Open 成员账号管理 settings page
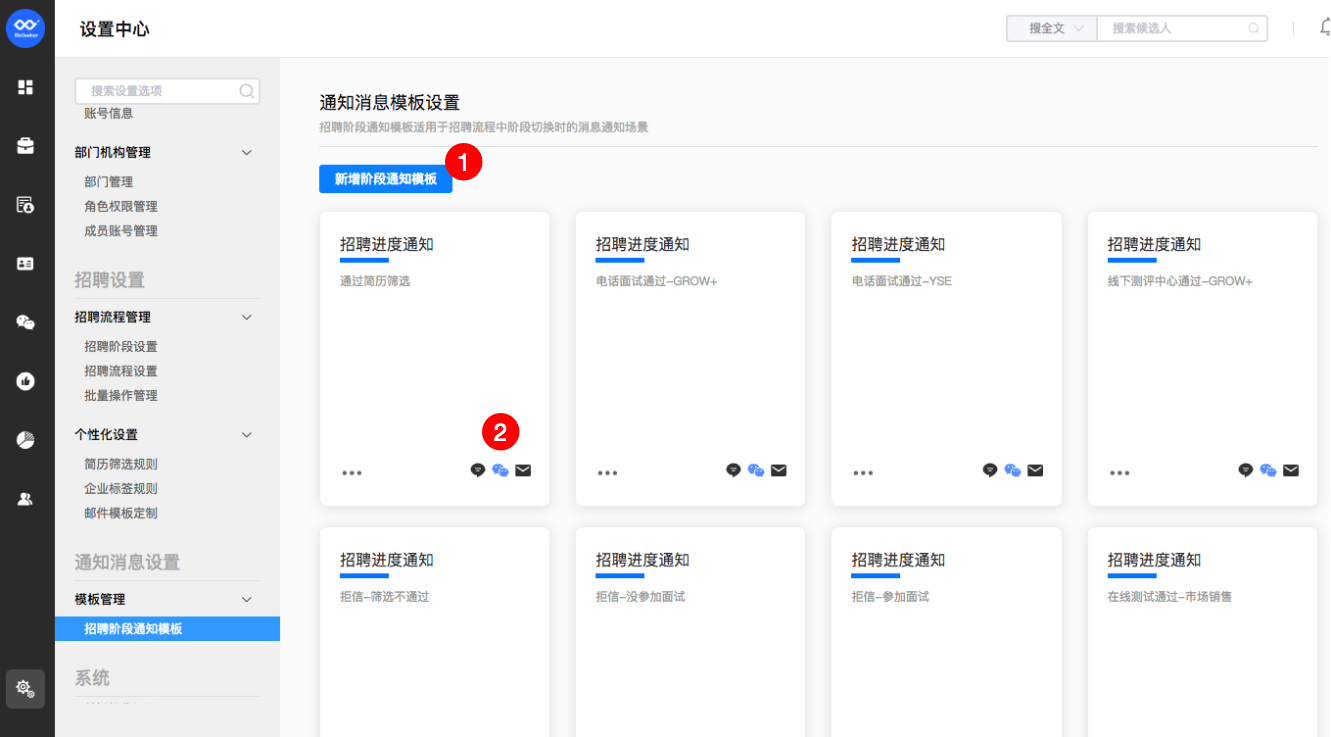The image size is (1331, 737). click(x=121, y=231)
